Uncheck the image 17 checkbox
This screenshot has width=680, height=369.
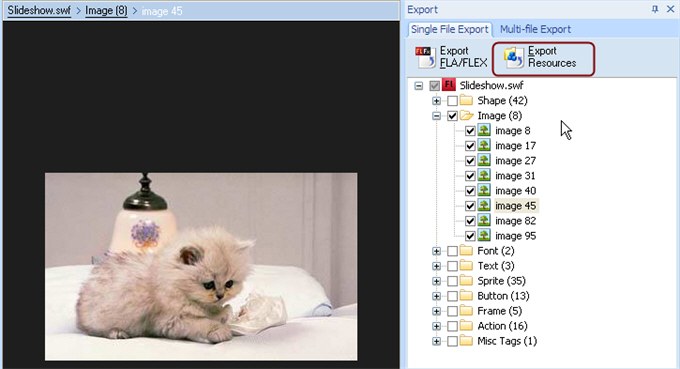coord(470,146)
